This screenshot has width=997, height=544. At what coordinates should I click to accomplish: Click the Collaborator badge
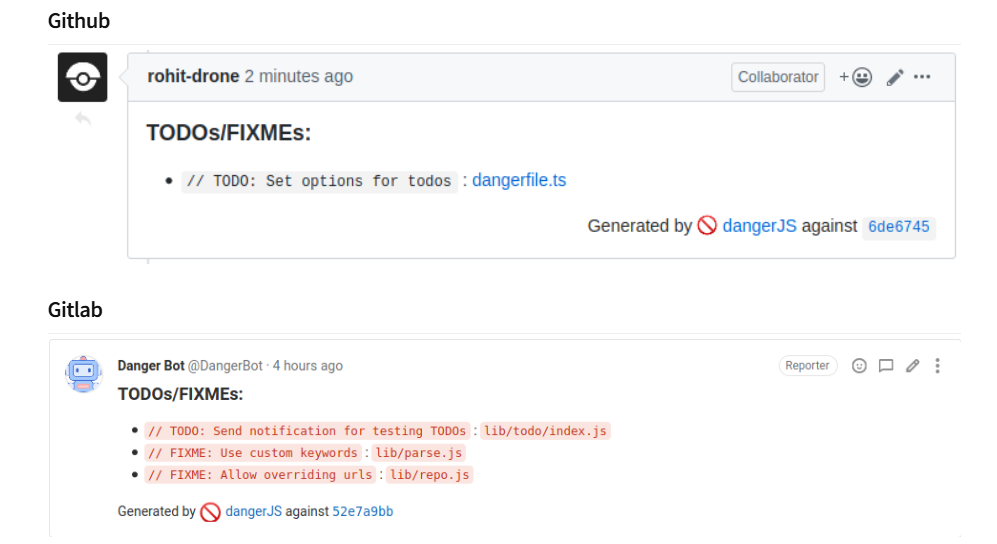click(778, 77)
